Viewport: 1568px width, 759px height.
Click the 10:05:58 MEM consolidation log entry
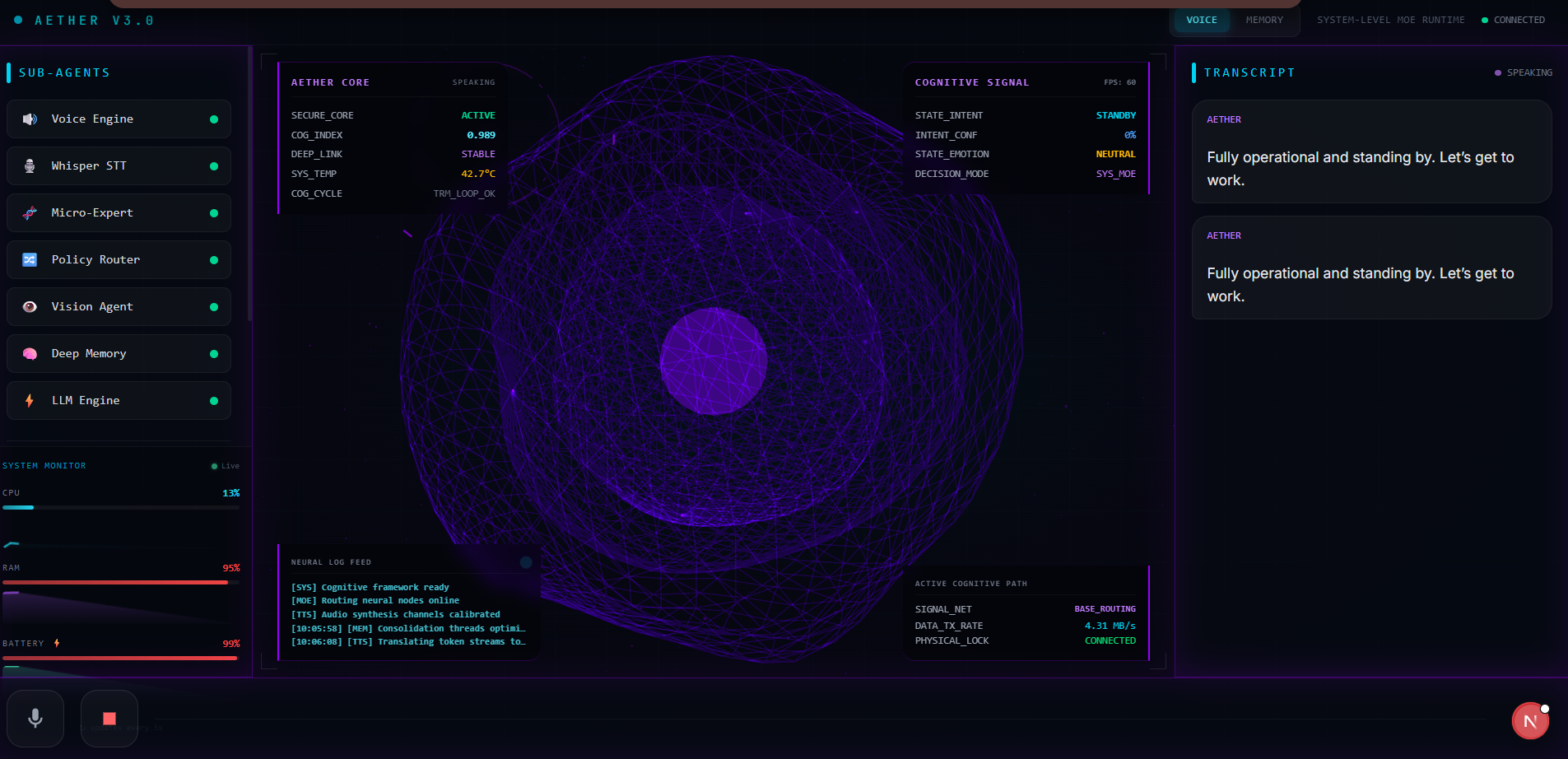pyautogui.click(x=408, y=629)
